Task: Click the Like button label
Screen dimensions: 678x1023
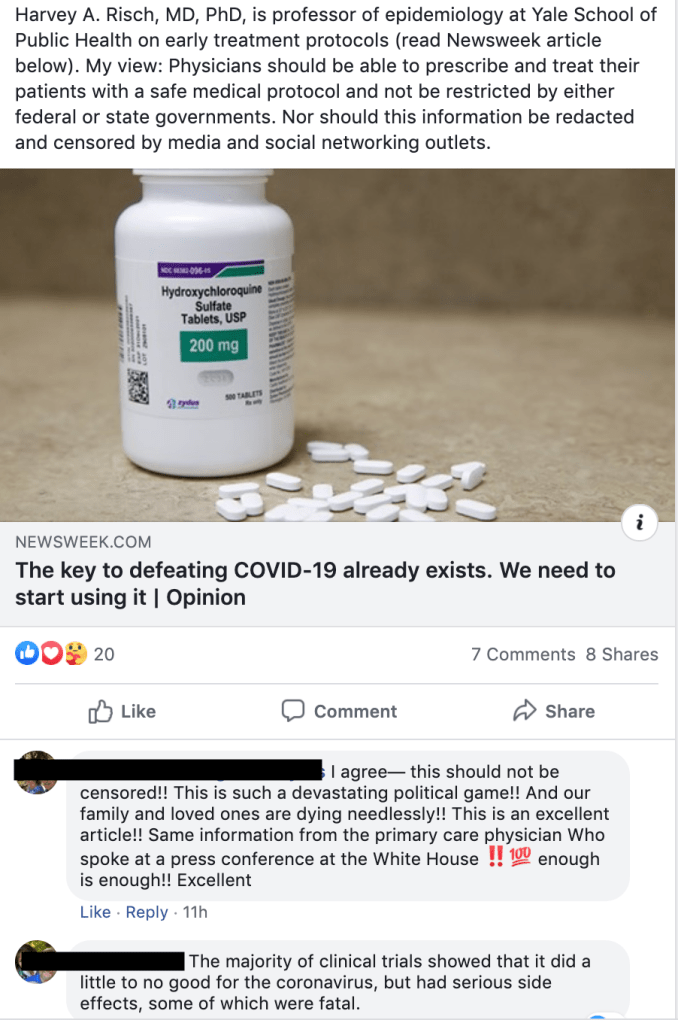Action: click(138, 711)
